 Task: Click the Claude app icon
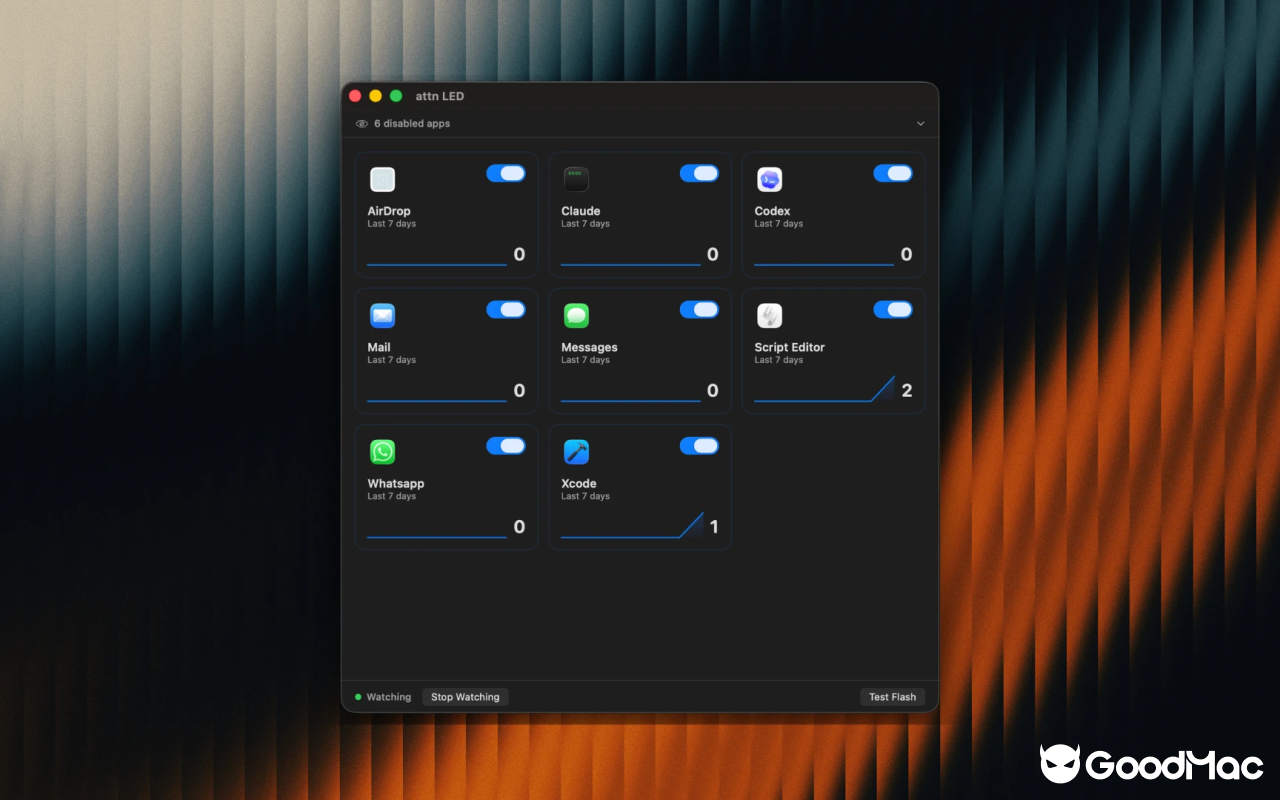pos(576,180)
